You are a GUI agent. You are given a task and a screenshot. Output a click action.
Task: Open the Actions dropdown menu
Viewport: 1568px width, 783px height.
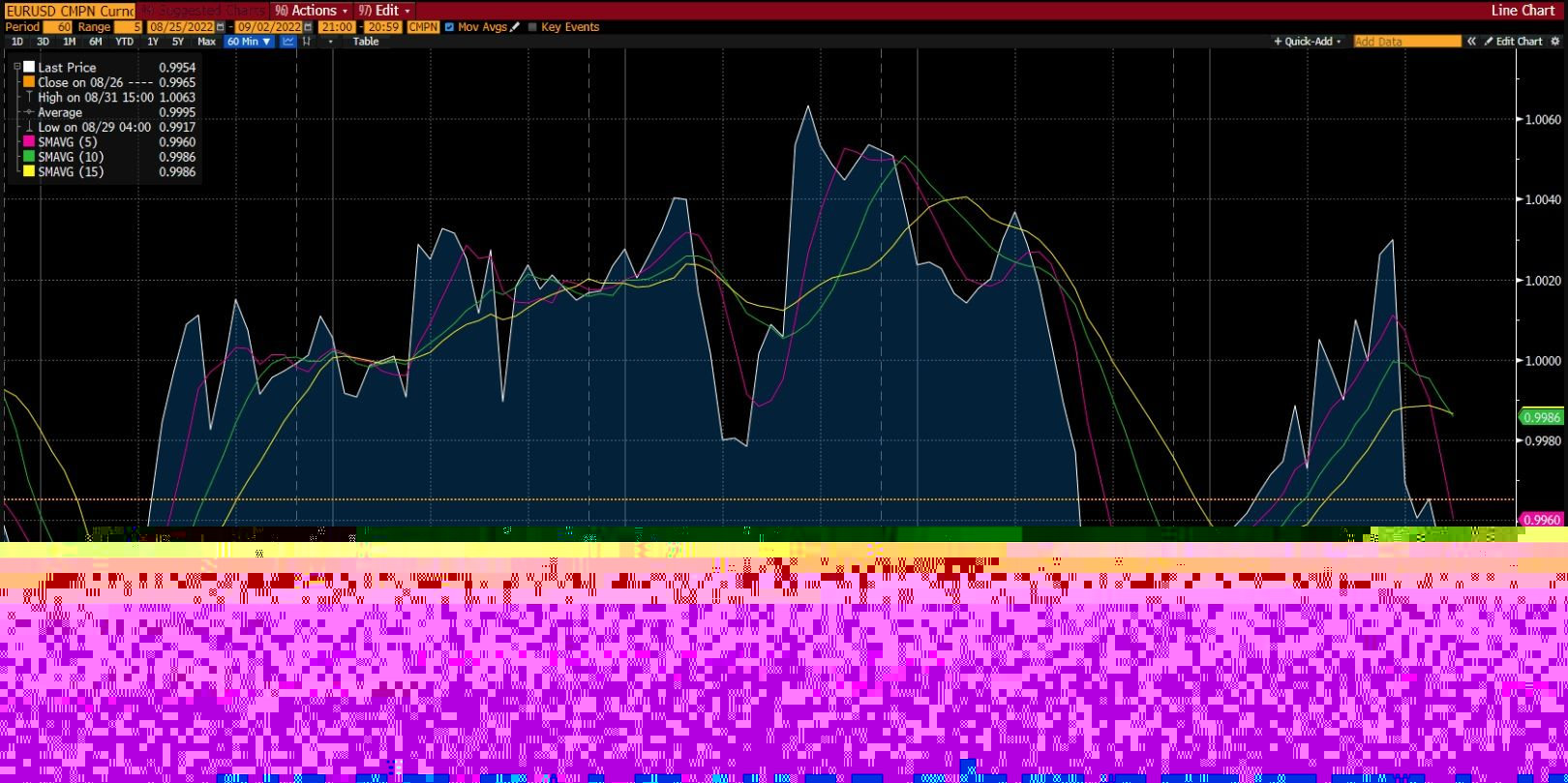point(312,11)
